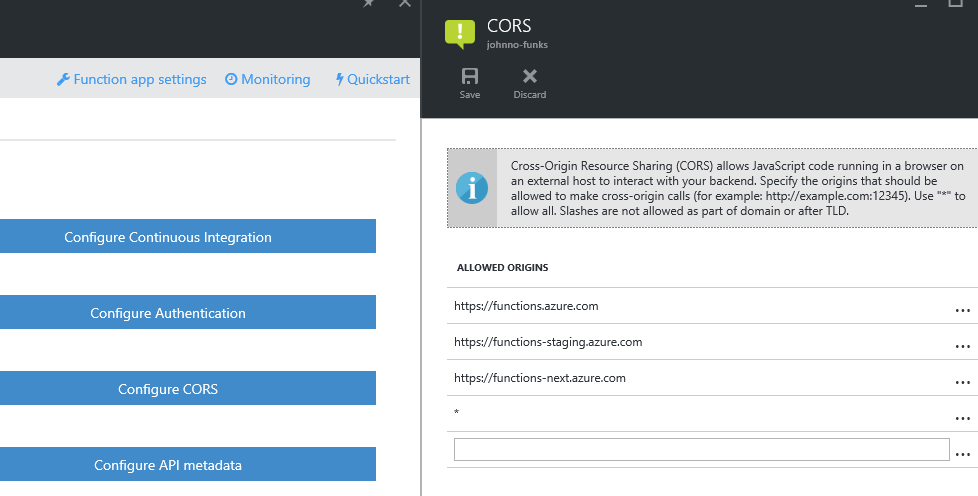Viewport: 978px width, 496px height.
Task: Open ellipsis menu for functions-next.azure.com origin
Action: [x=962, y=382]
